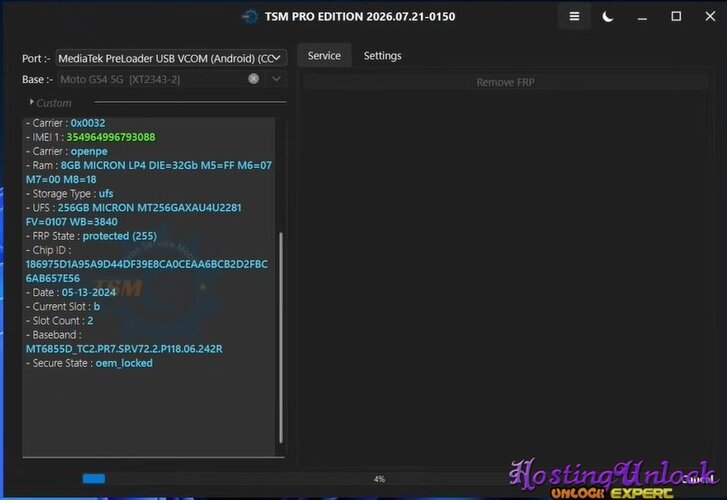Screen dimensions: 727x500
Task: Expand the Base model dropdown arrow
Action: [x=276, y=79]
